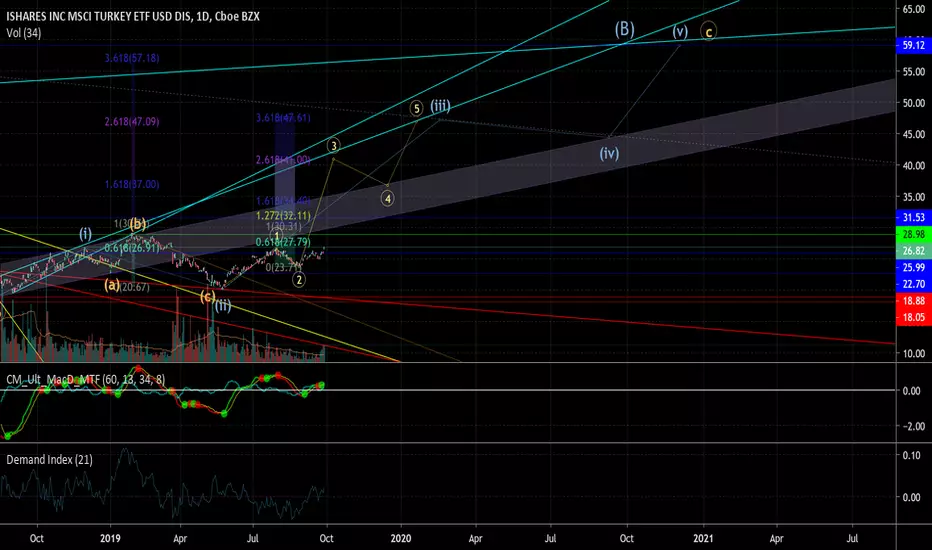Click the 2020 label on time axis
The image size is (932, 550).
tap(401, 539)
